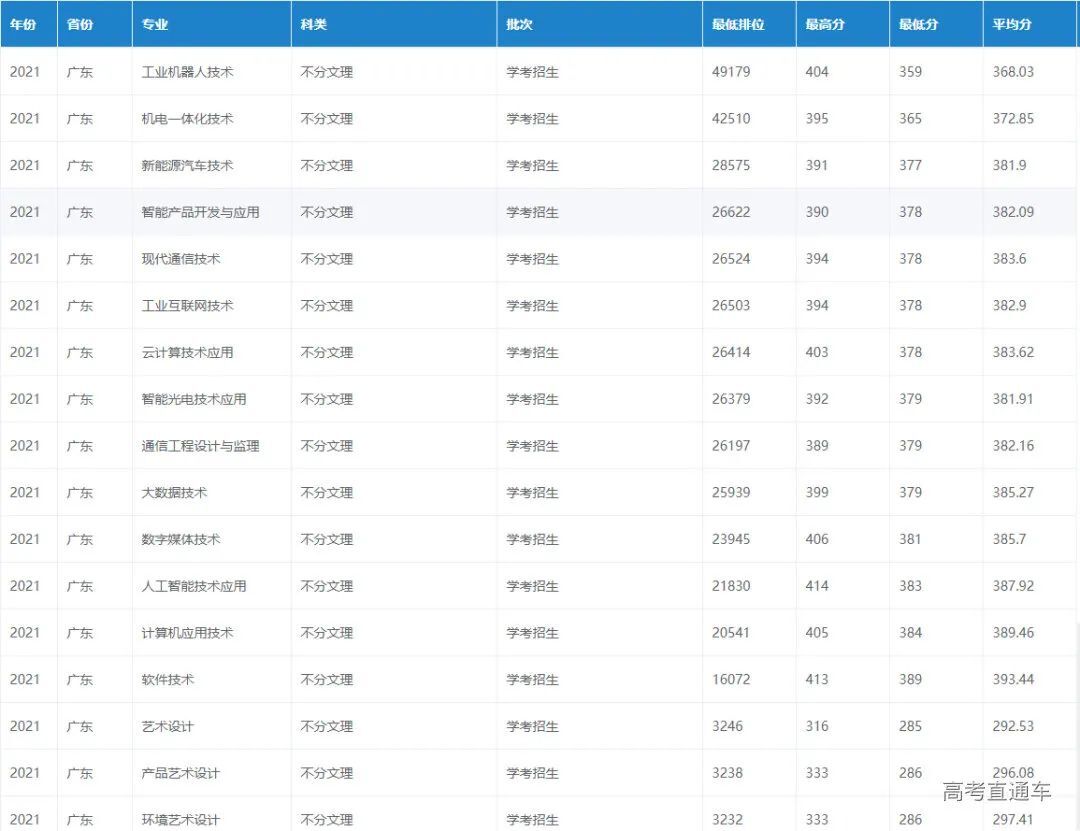This screenshot has width=1080, height=831.
Task: Select the 软件技术 major cell
Action: pos(168,680)
